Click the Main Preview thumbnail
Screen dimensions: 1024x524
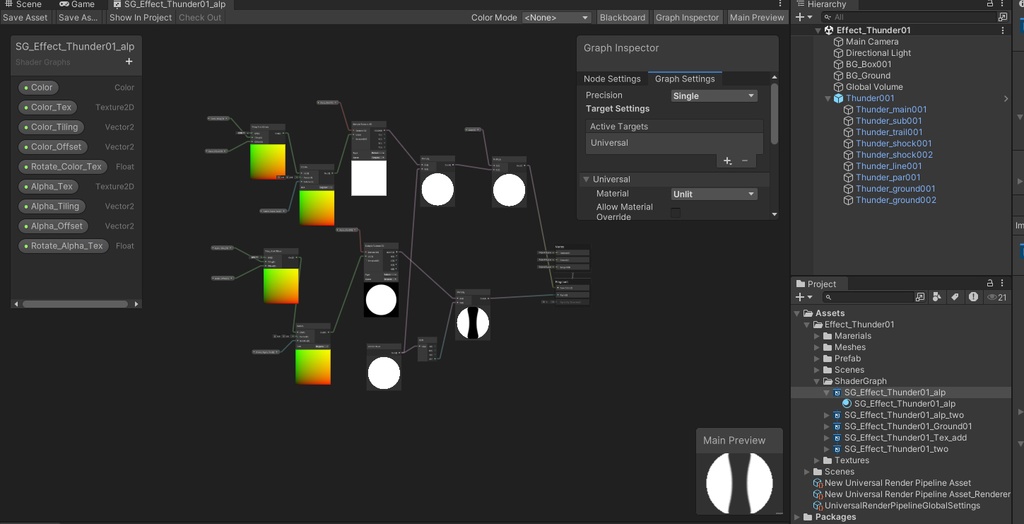pos(739,483)
